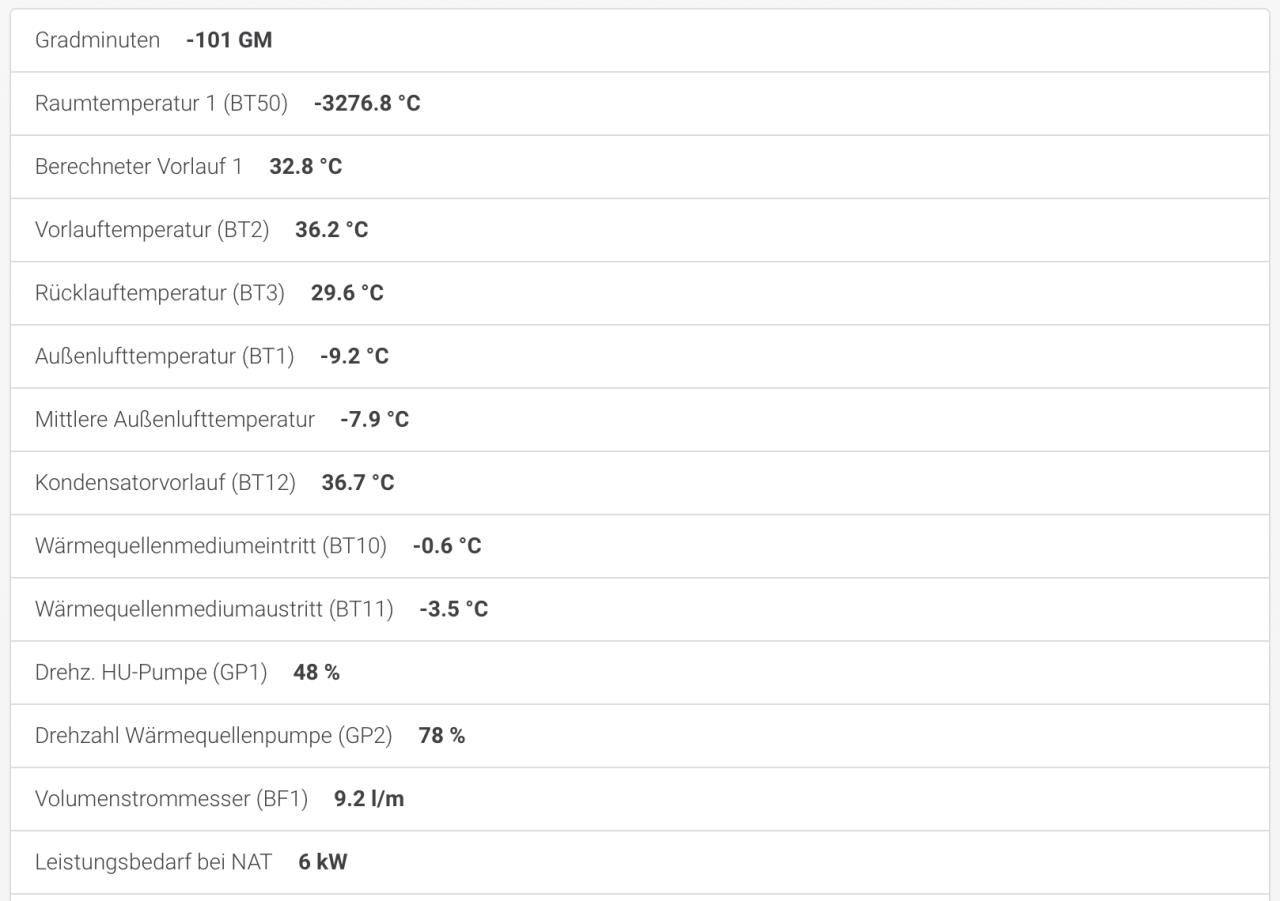Select Drehzahl Wärmequellenpumpe (GP2) row
The width and height of the screenshot is (1280, 901).
pyautogui.click(x=640, y=736)
